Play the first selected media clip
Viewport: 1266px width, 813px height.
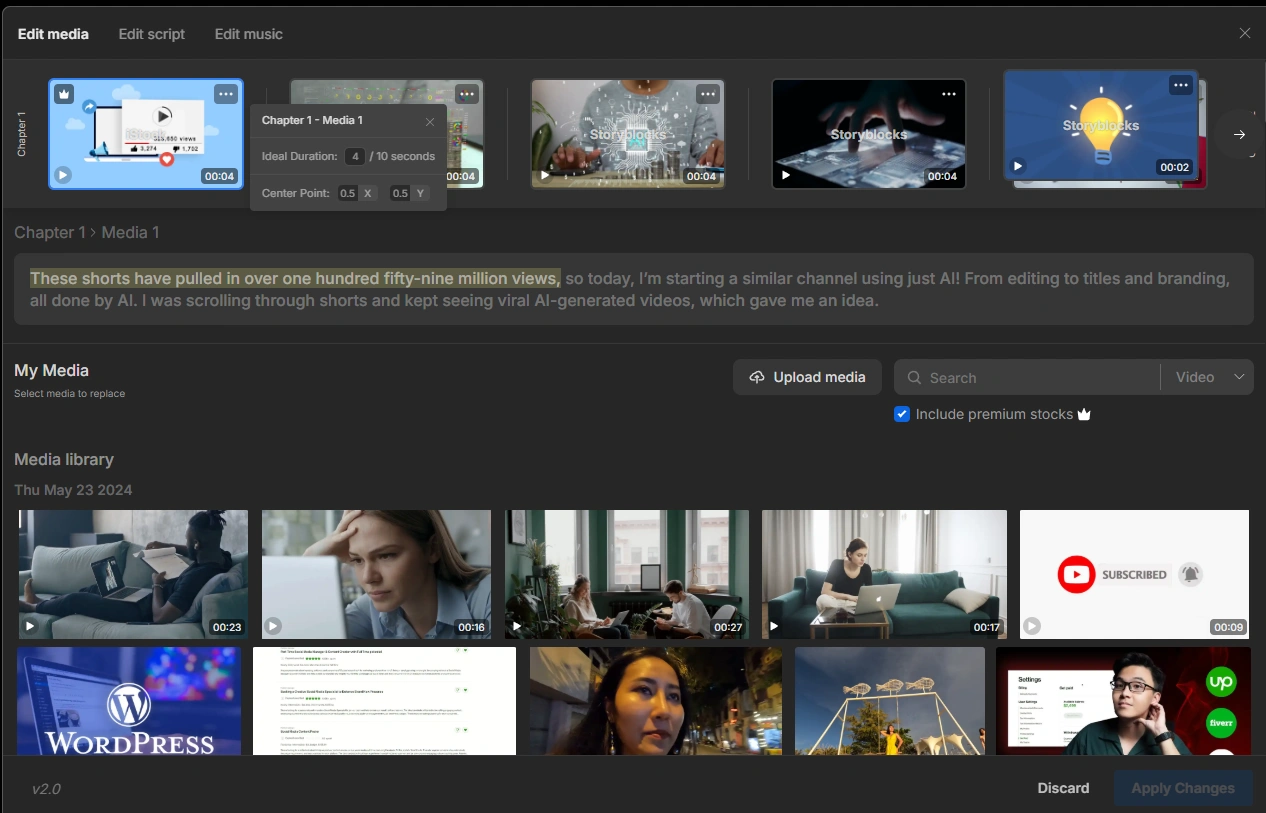[x=63, y=175]
